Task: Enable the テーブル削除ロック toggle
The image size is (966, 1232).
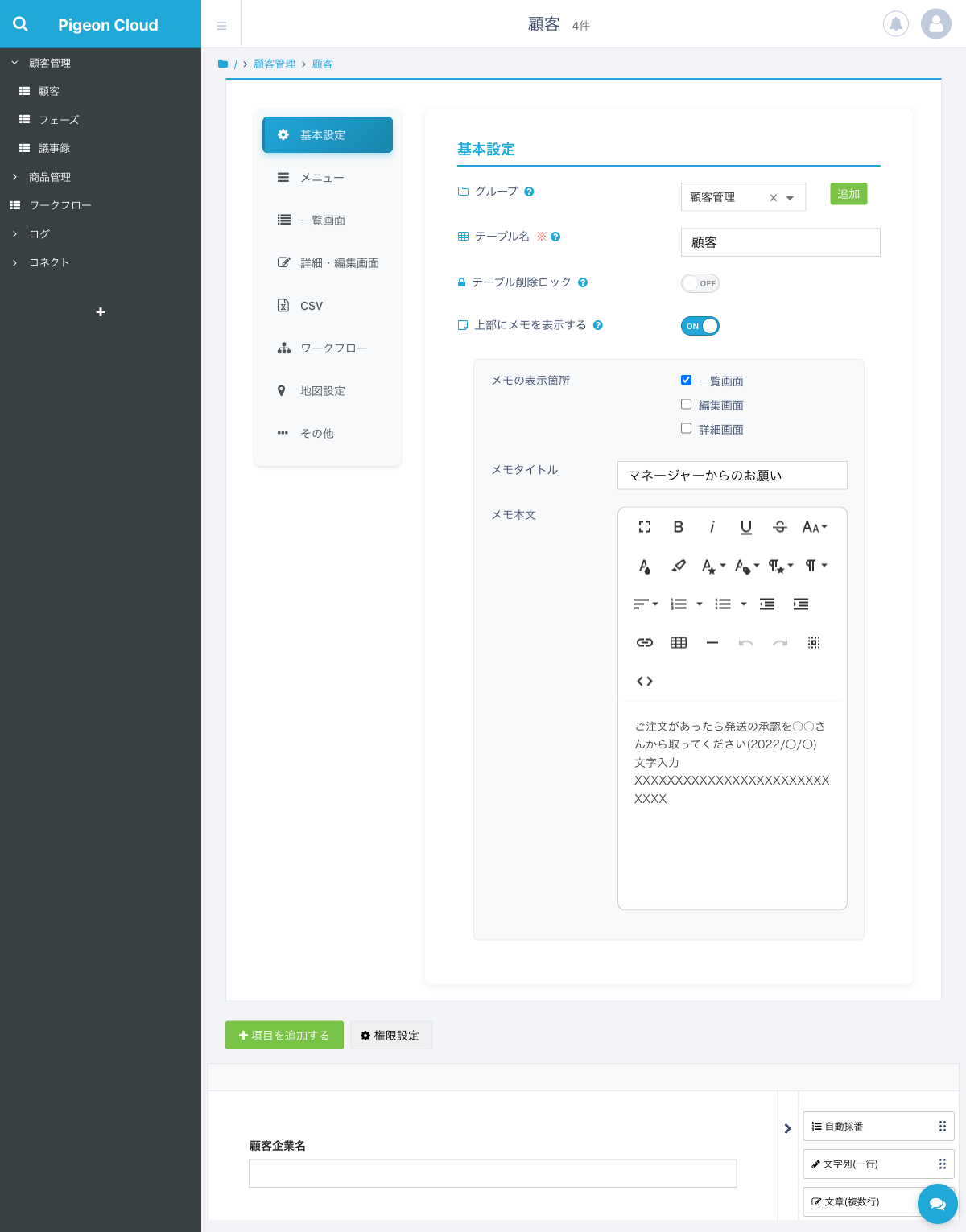Action: [x=700, y=283]
